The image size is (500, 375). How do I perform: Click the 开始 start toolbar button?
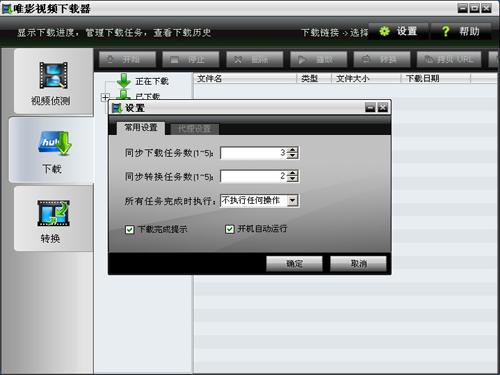click(127, 60)
